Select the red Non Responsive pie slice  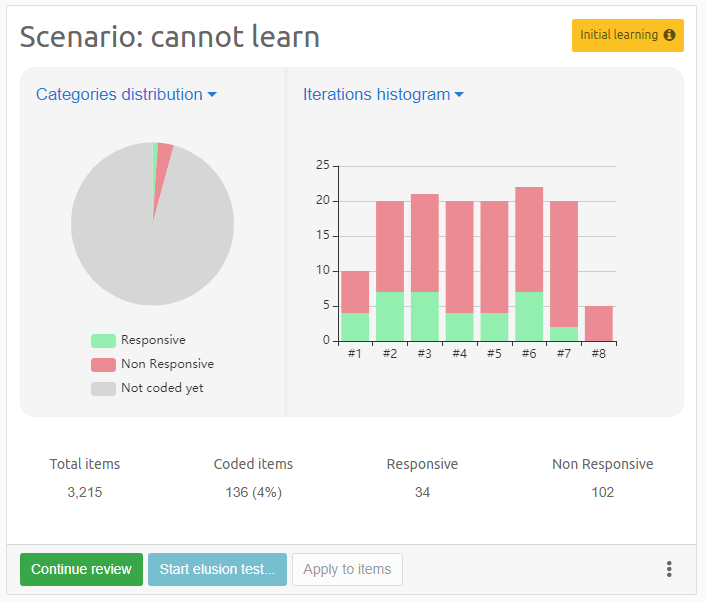(x=163, y=160)
